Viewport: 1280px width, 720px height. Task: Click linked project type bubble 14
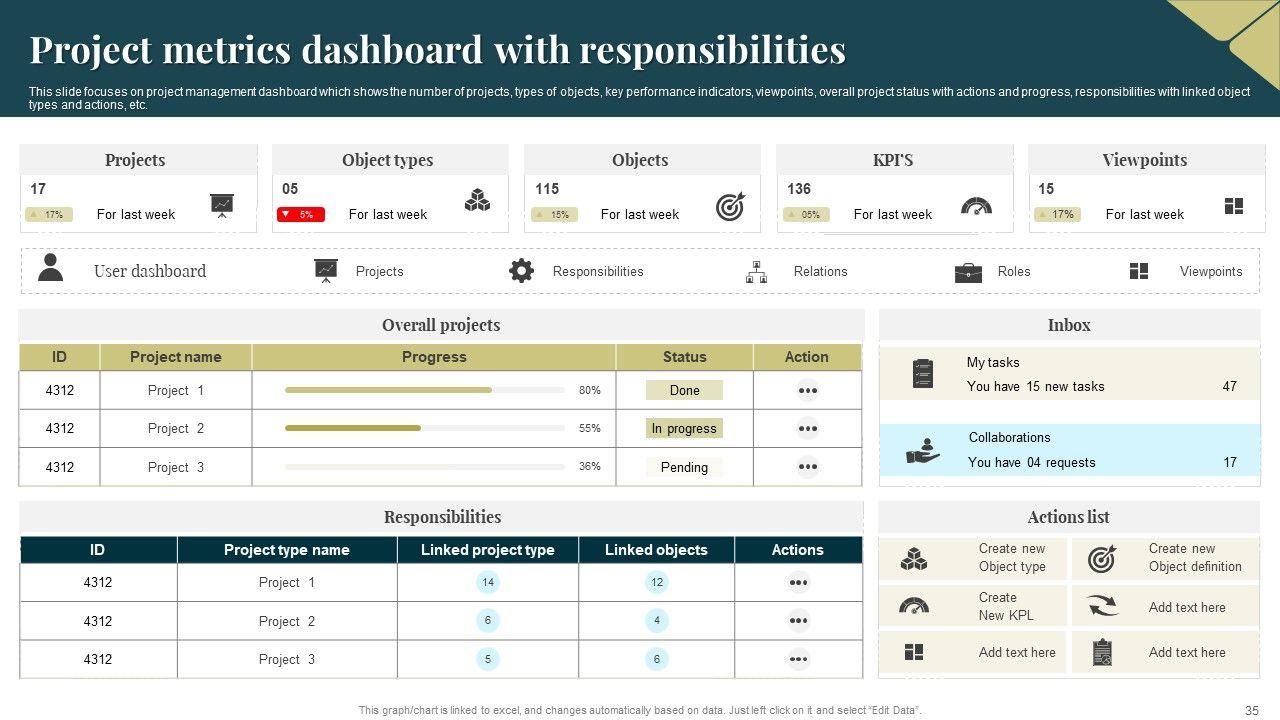click(488, 582)
